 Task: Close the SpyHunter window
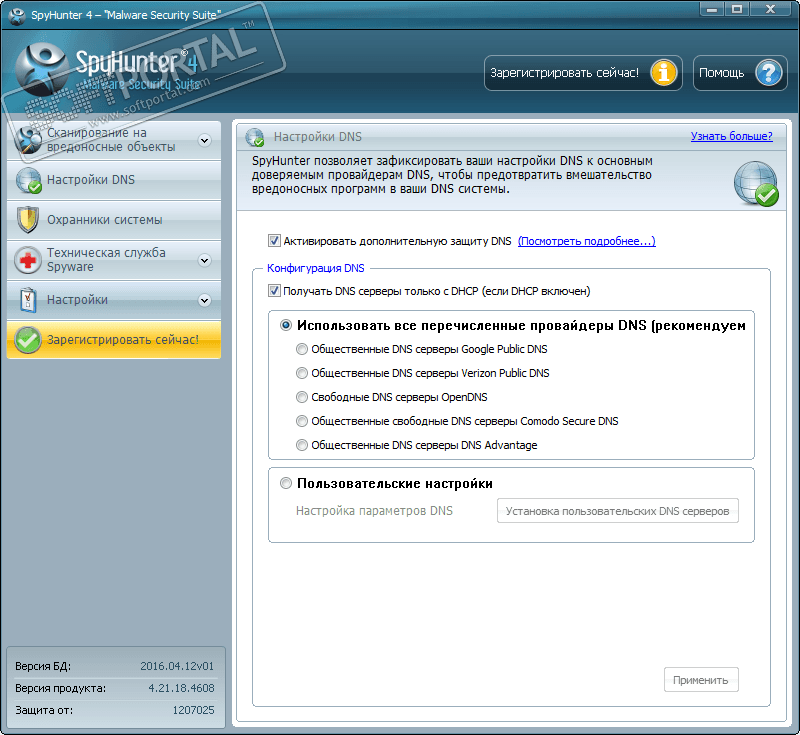(x=771, y=9)
